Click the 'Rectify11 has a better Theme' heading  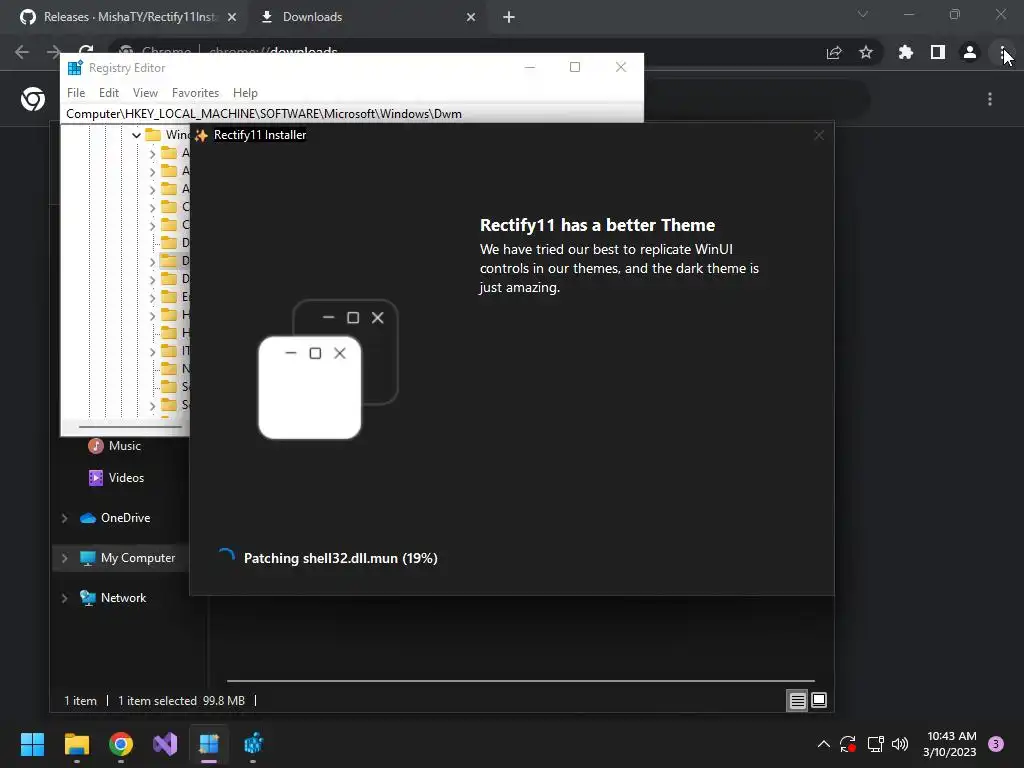pos(597,225)
